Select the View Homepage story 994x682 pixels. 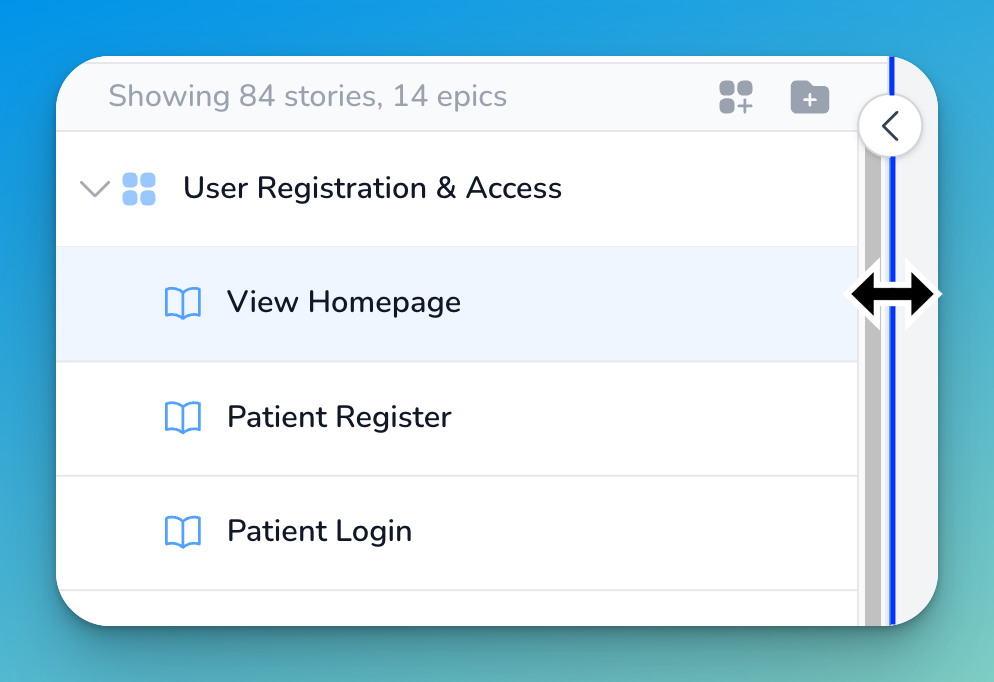click(x=344, y=302)
